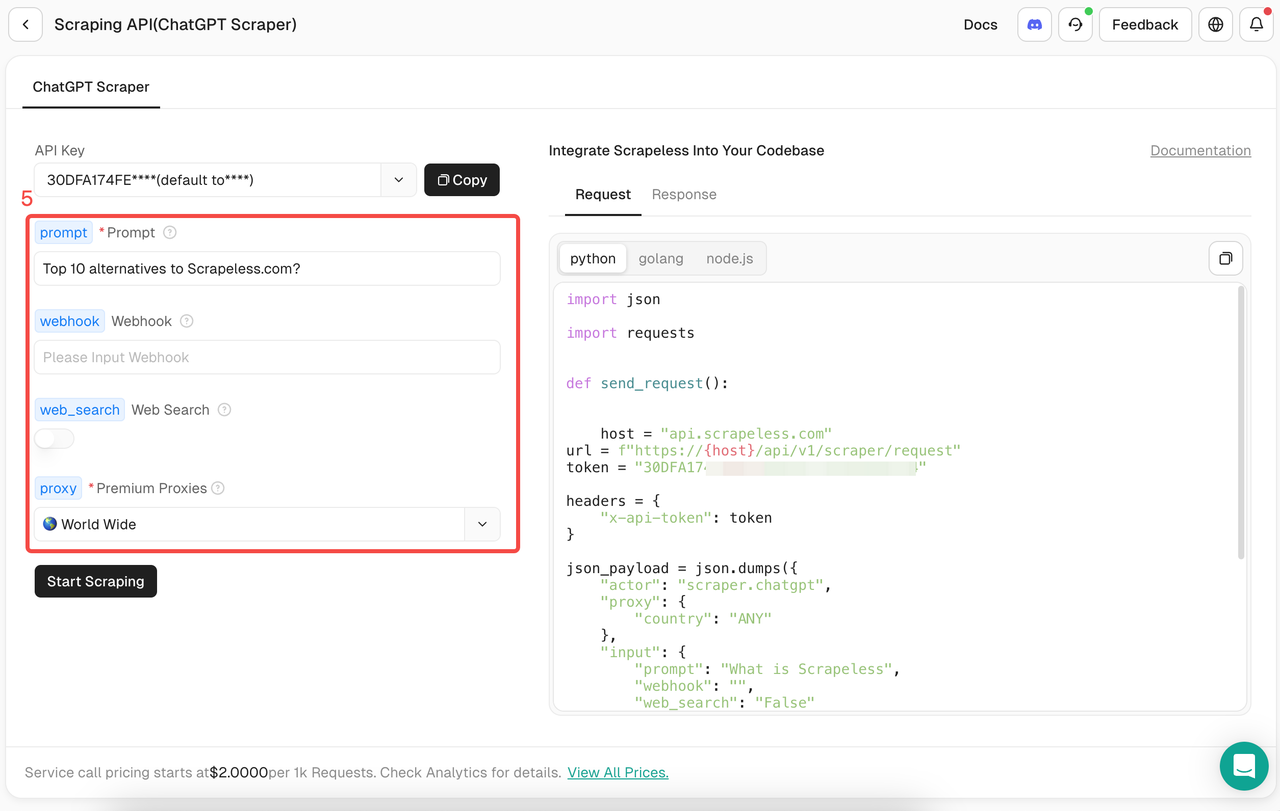Click the Feedback button

(1145, 25)
